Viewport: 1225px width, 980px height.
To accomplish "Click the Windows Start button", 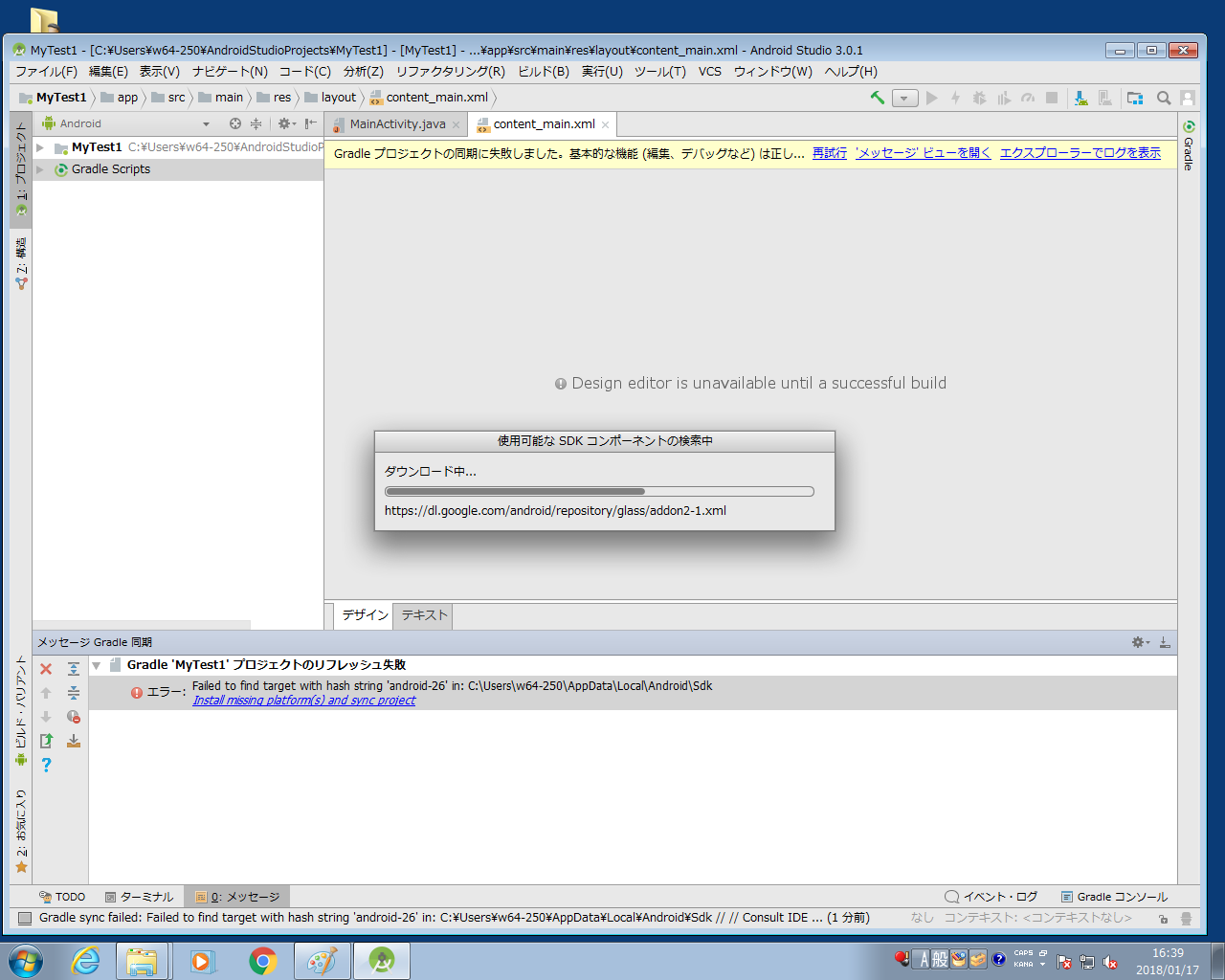I will (26, 961).
